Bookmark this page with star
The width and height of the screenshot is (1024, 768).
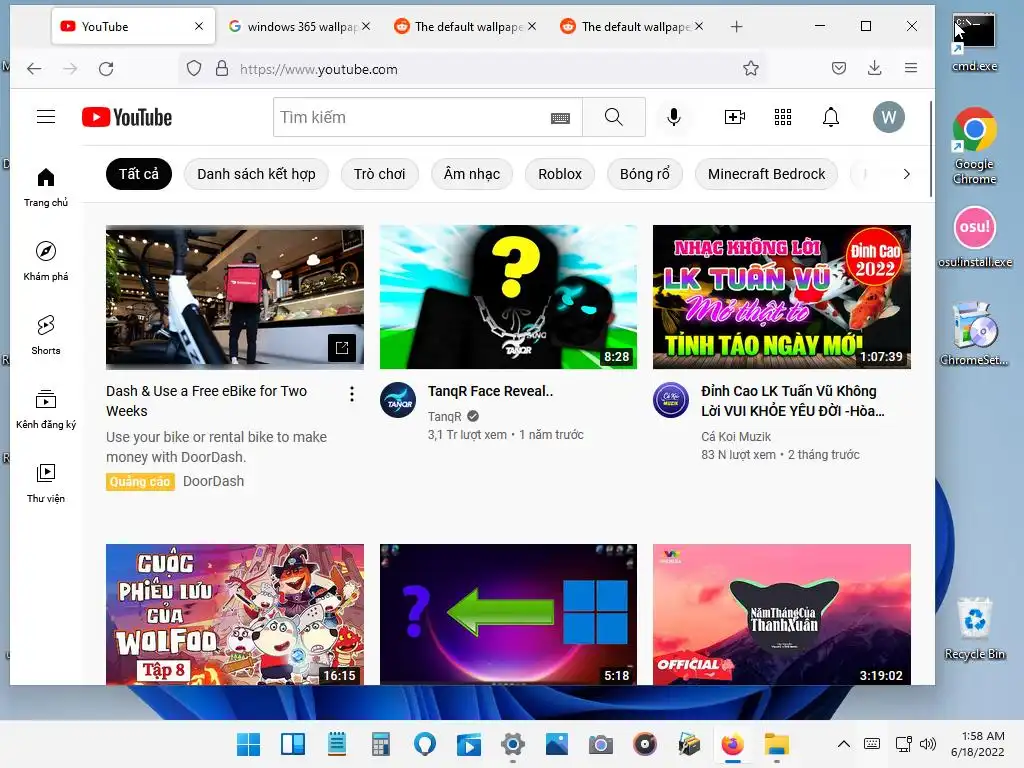click(750, 69)
